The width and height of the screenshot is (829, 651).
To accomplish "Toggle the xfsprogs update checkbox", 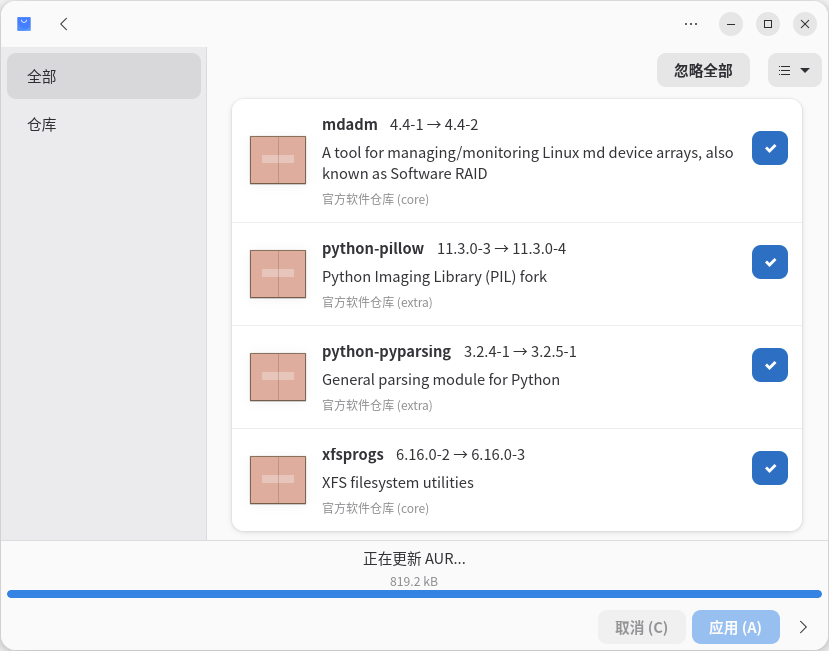I will 769,468.
